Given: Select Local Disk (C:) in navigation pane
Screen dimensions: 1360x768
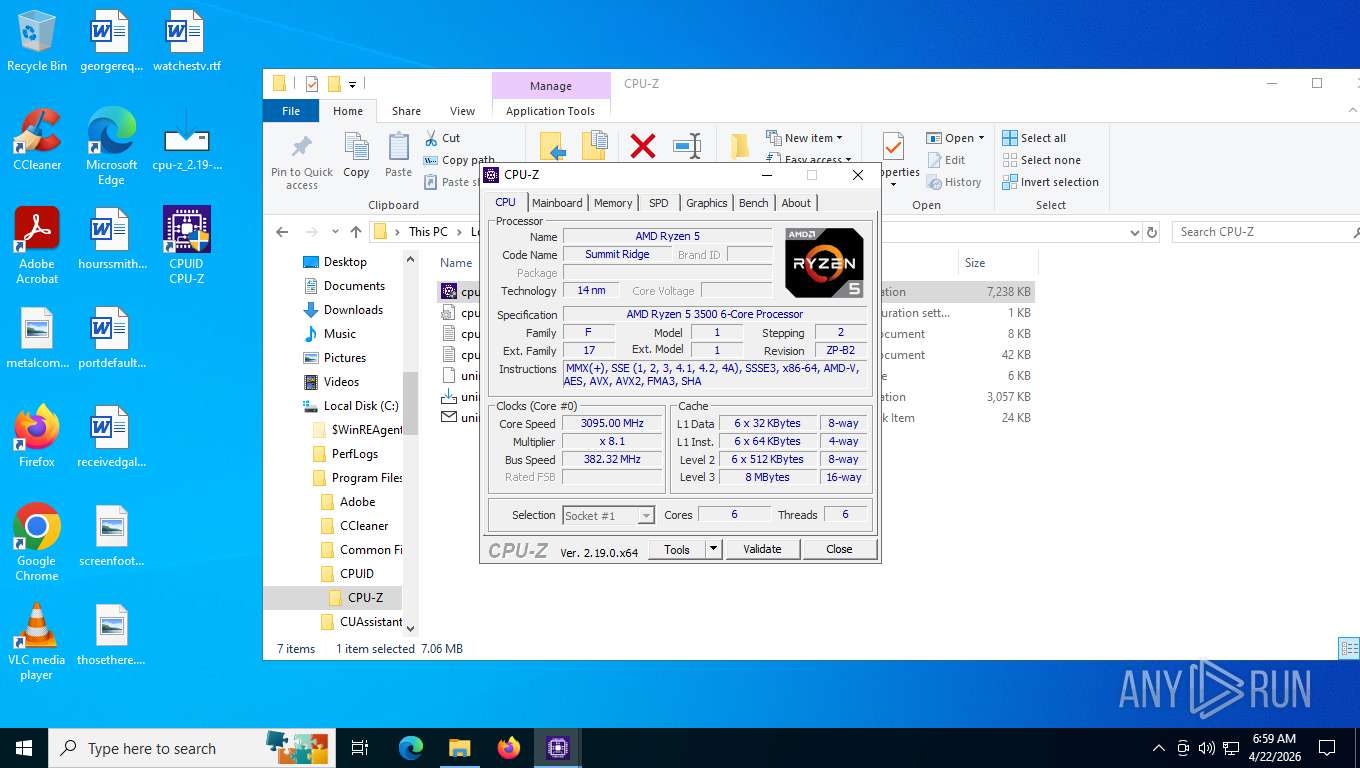Looking at the screenshot, I should coord(361,406).
